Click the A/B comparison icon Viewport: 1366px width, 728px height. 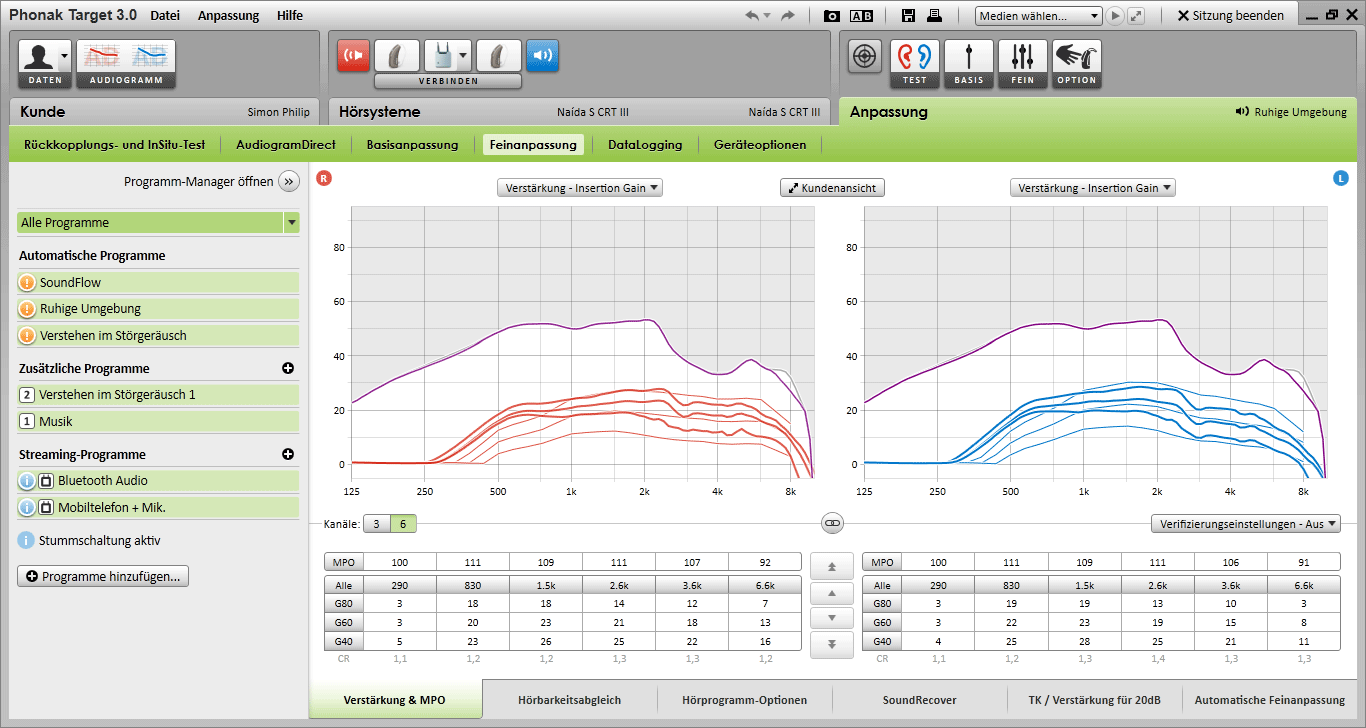click(x=861, y=15)
